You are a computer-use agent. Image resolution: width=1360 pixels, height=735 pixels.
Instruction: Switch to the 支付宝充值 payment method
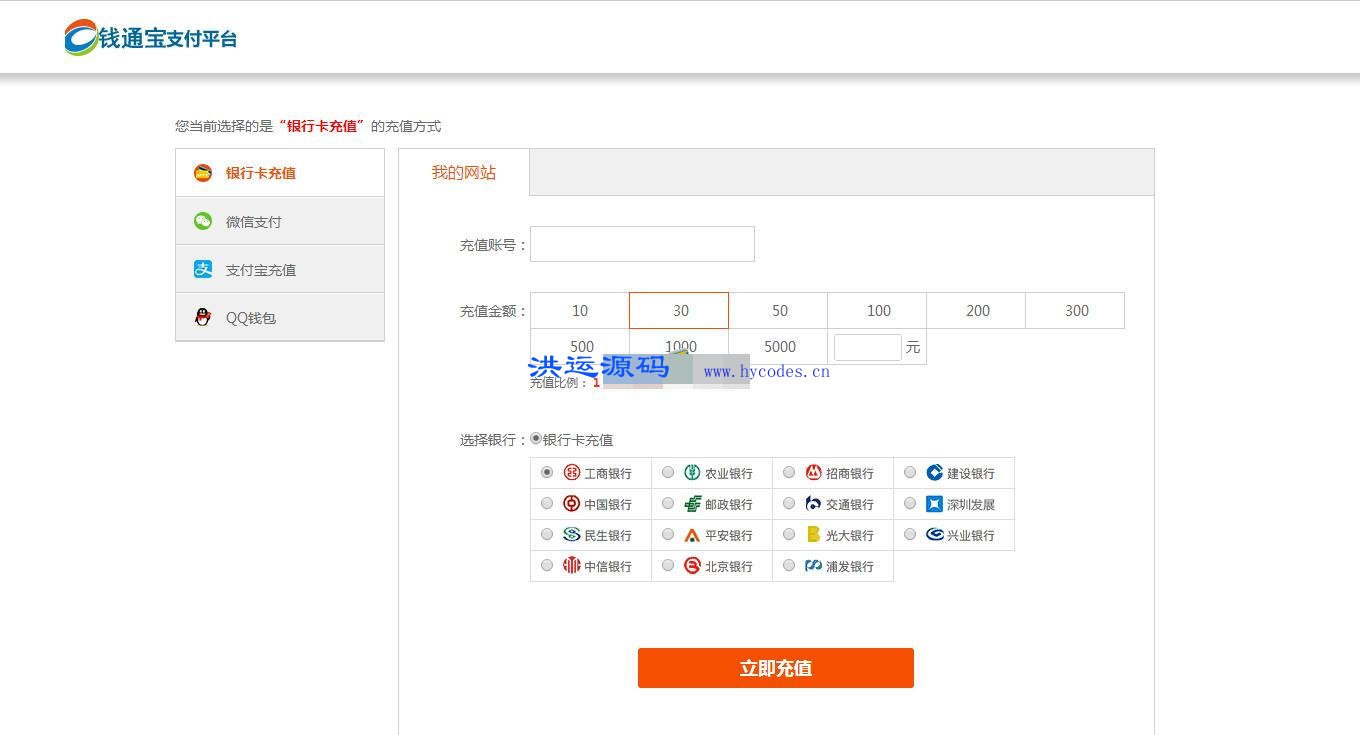(x=280, y=269)
